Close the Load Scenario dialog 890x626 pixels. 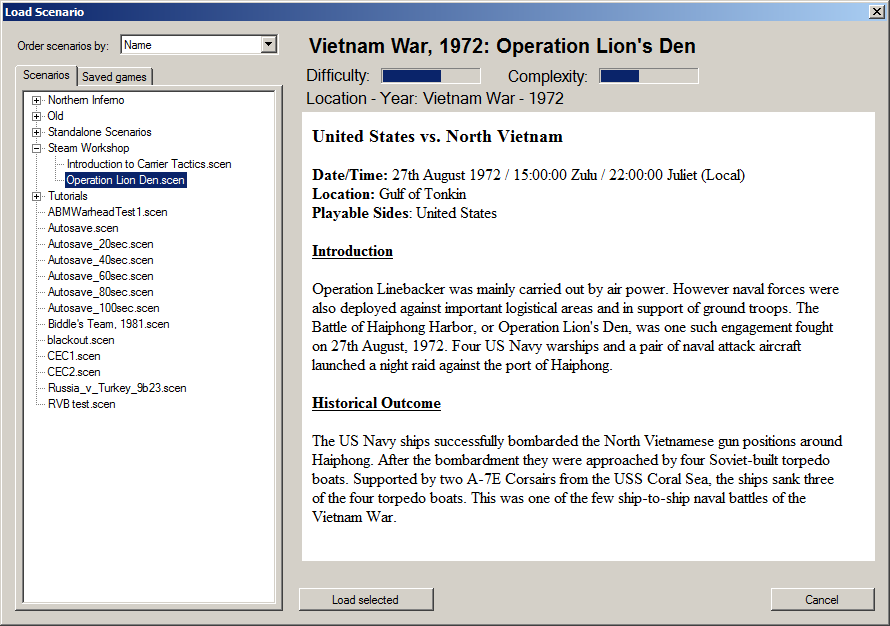(876, 11)
